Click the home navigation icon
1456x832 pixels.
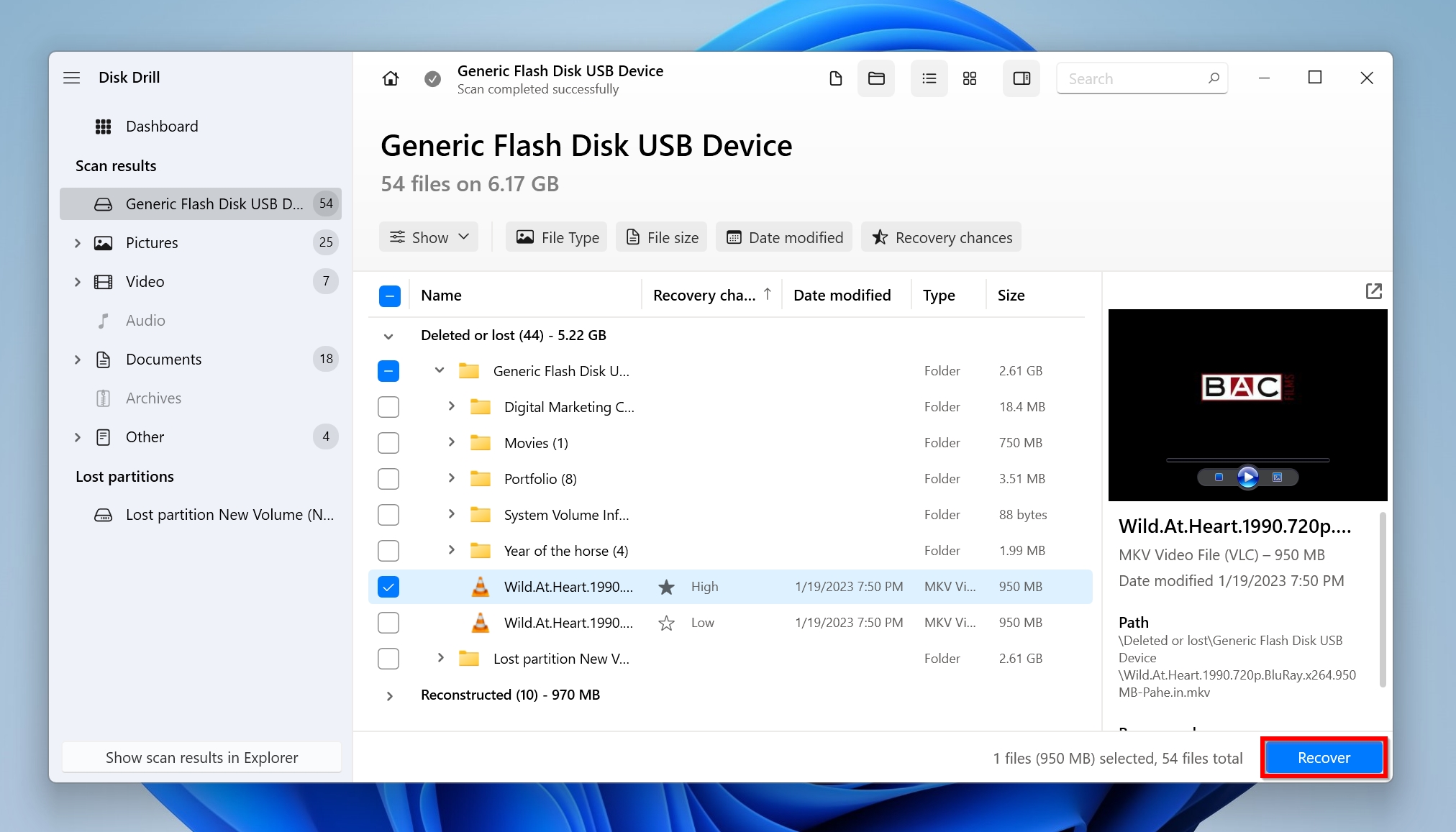click(x=390, y=79)
